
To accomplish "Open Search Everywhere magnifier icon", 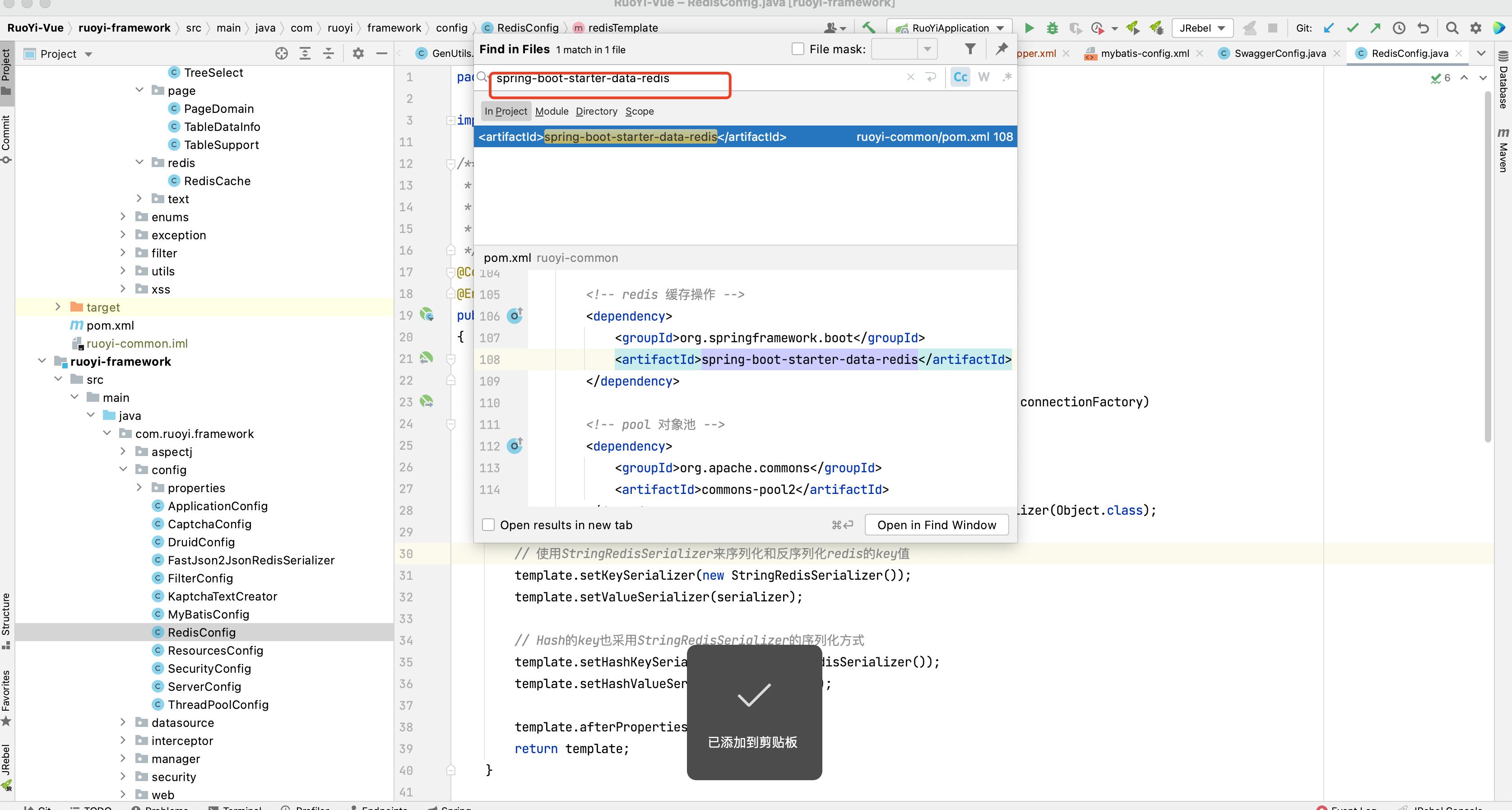I will coord(1452,28).
